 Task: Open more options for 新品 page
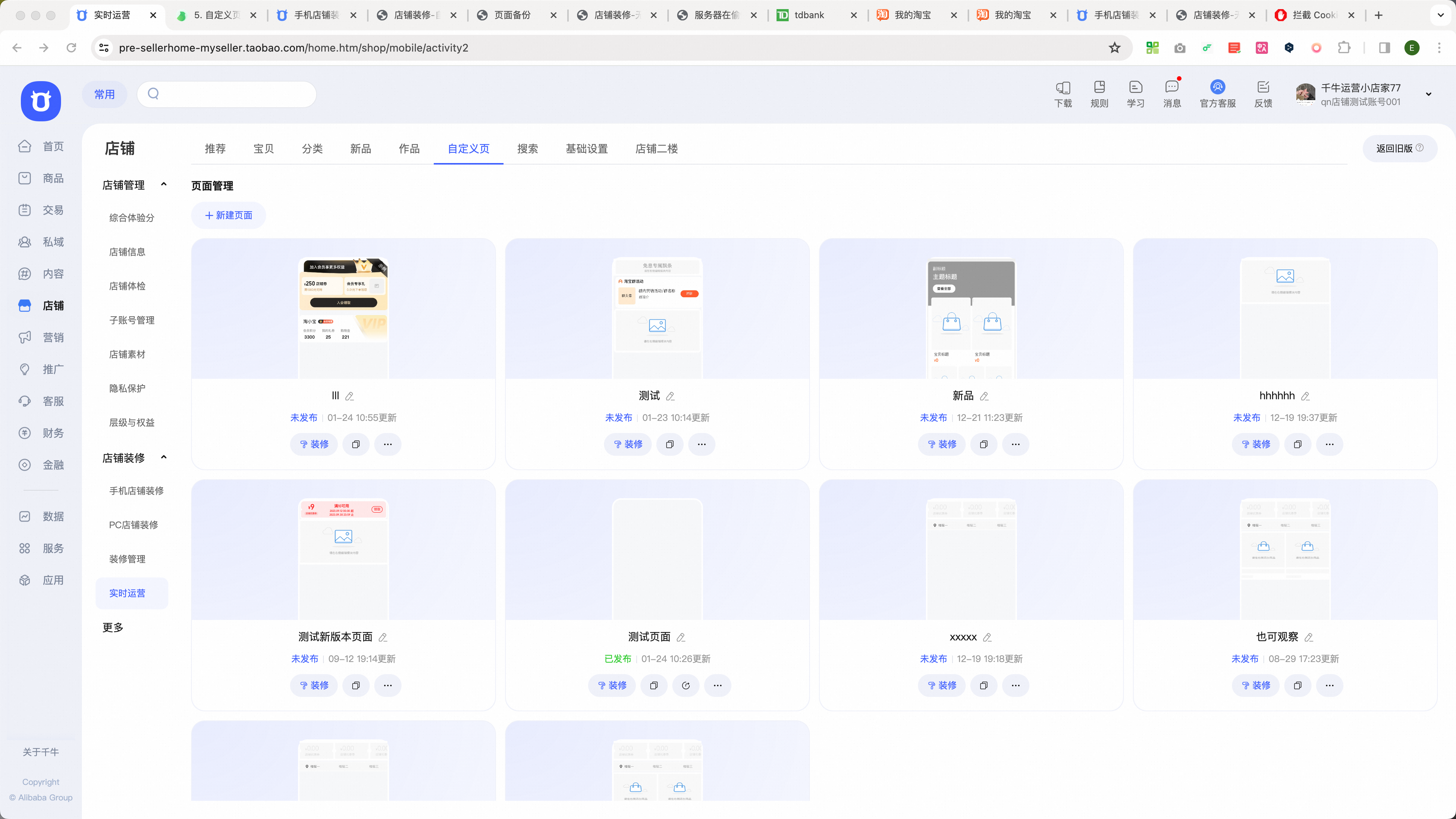tap(1016, 444)
